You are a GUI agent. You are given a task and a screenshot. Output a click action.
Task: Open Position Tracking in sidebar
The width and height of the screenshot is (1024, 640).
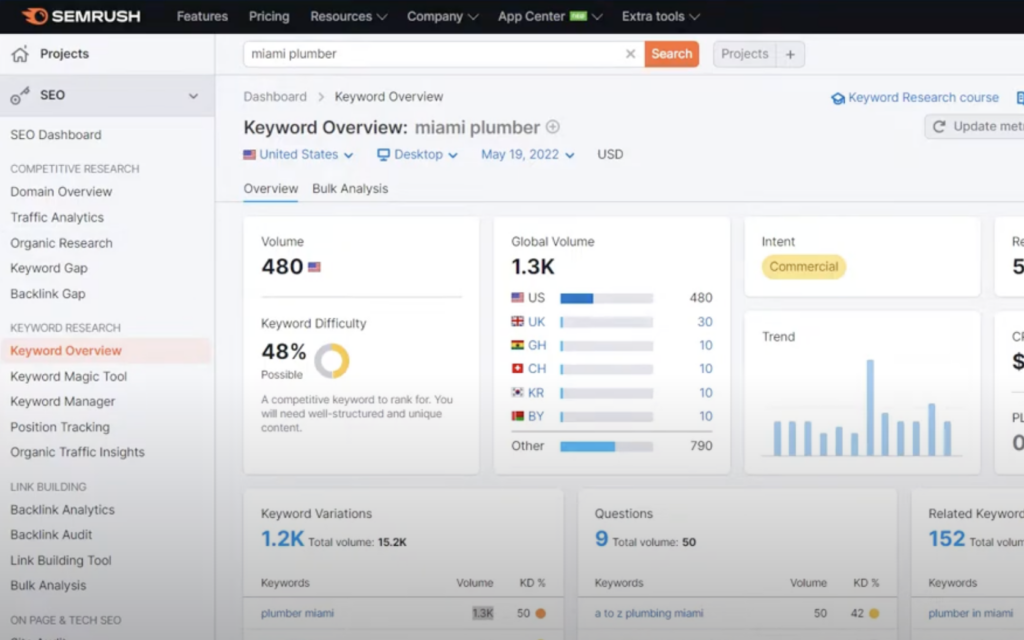60,427
